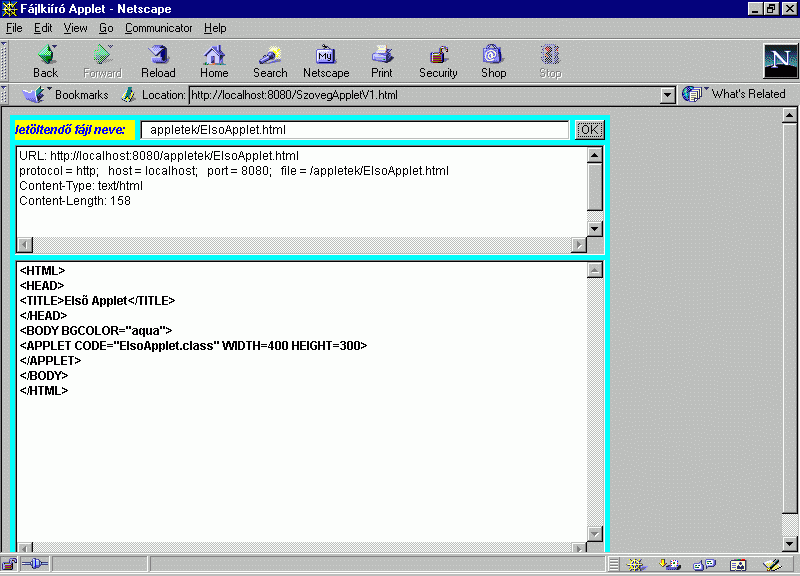
Task: Click the '</HTML>' closing tag line
Action: [x=44, y=391]
